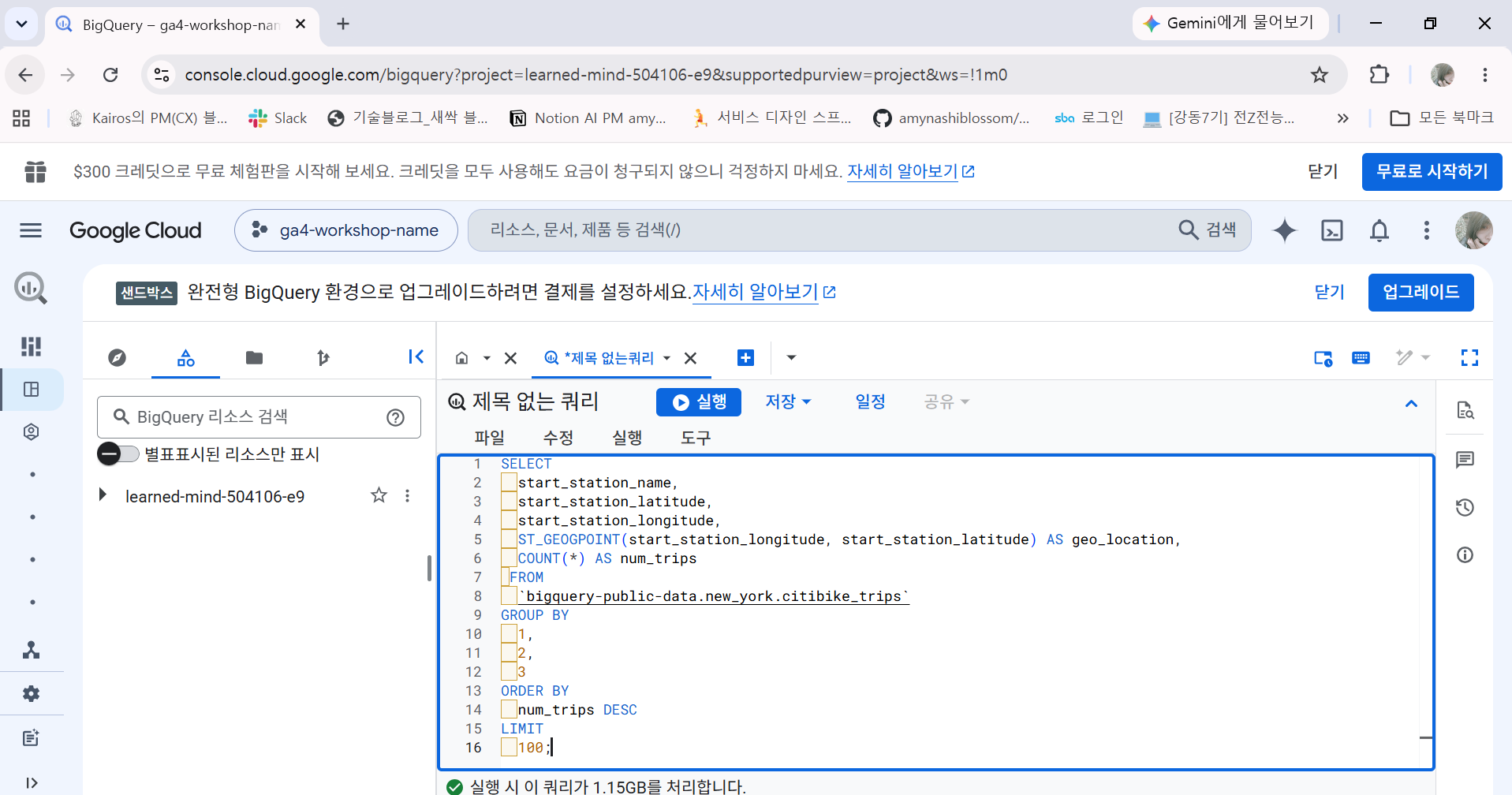
Task: Open the notifications bell
Action: point(1379,230)
